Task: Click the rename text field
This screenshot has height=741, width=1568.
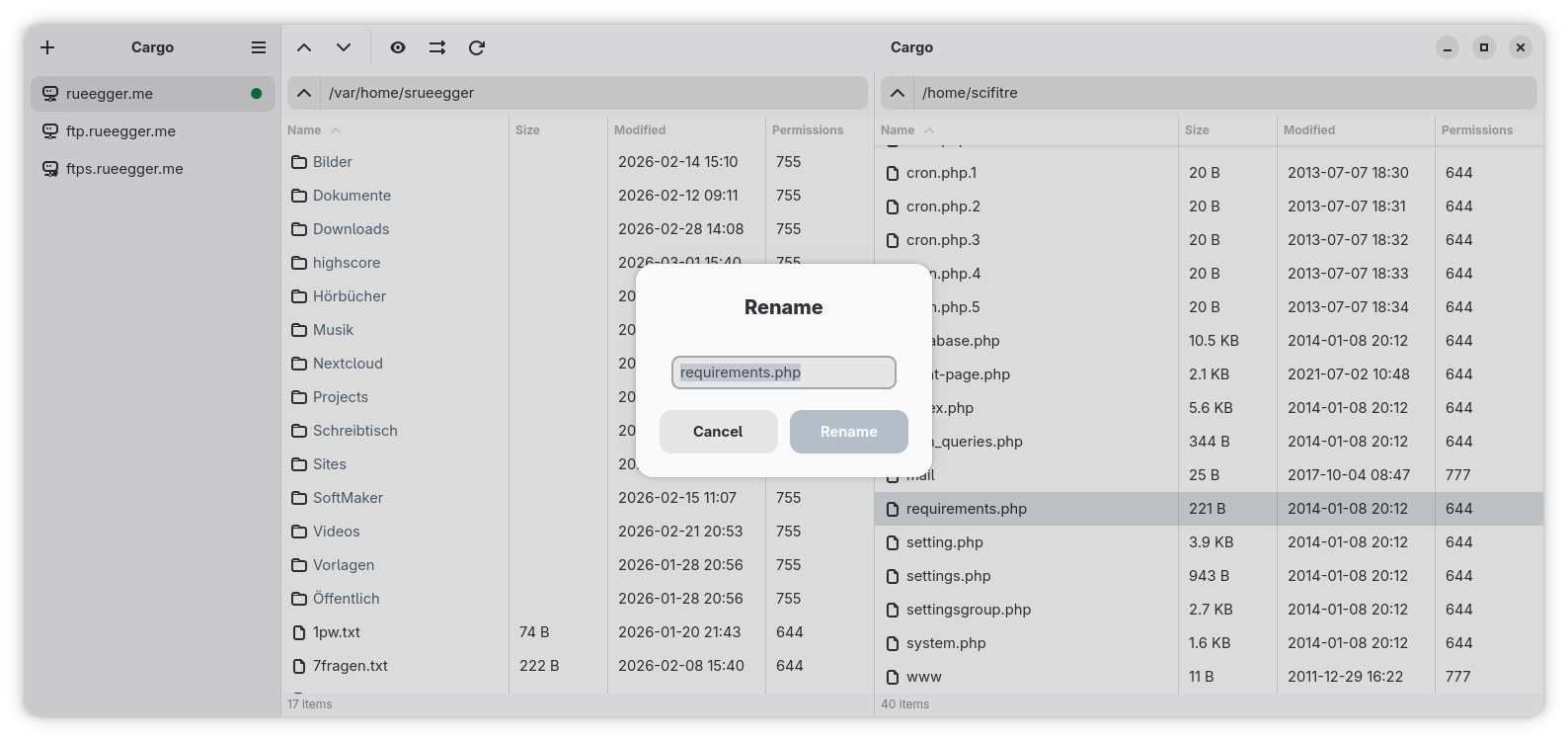Action: (784, 372)
